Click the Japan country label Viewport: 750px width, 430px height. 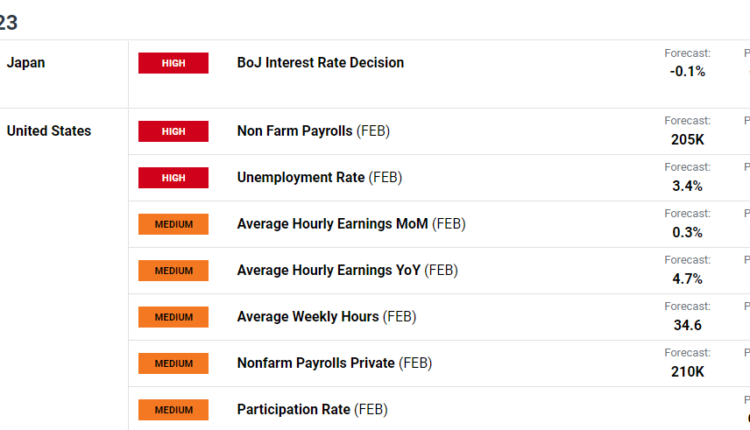(x=26, y=63)
